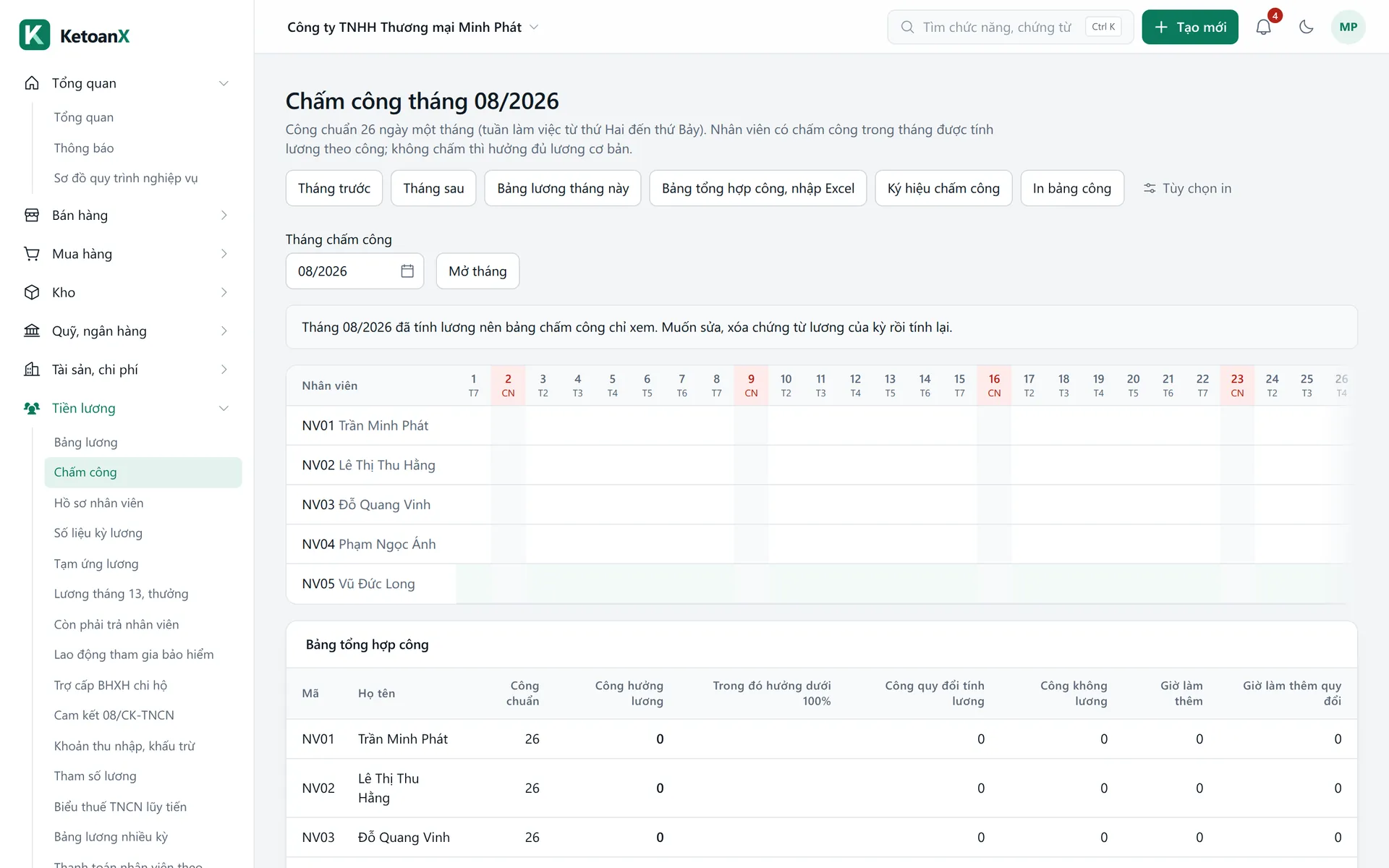Open the company selector dropdown

coord(412,27)
